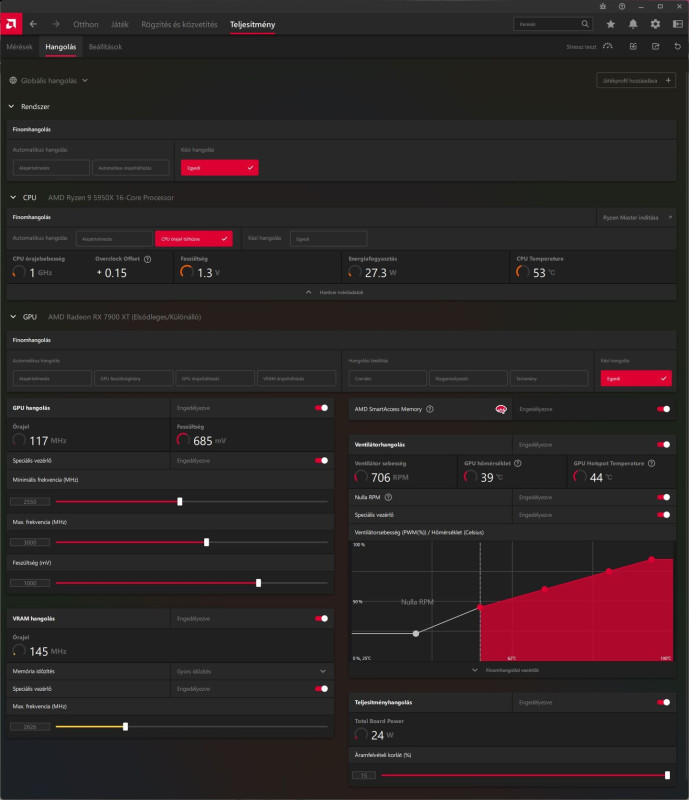Toggle Ventilátorhangolás switch
689x800 pixels.
[663, 444]
